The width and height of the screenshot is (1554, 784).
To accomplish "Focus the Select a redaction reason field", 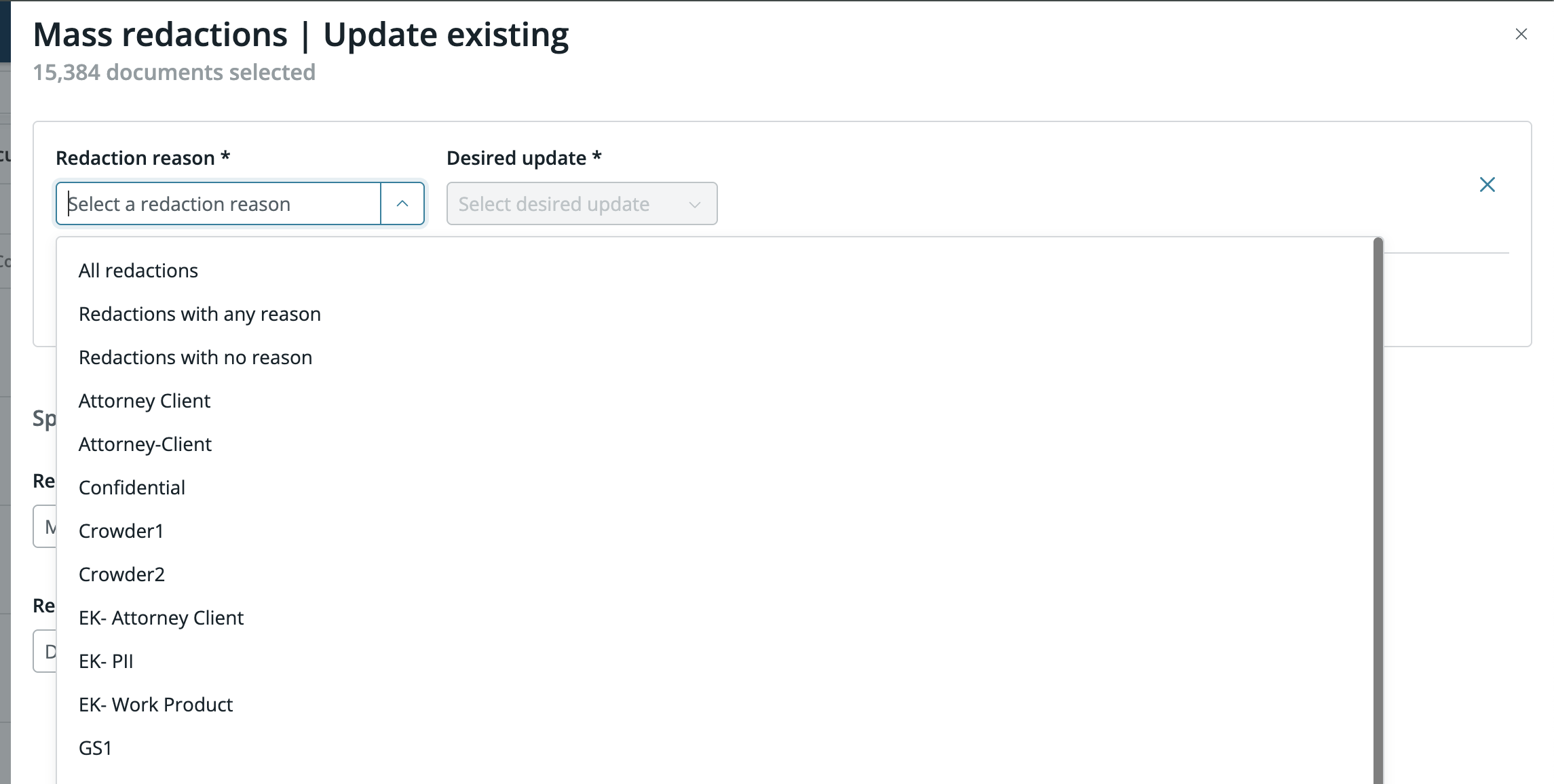I will click(219, 203).
